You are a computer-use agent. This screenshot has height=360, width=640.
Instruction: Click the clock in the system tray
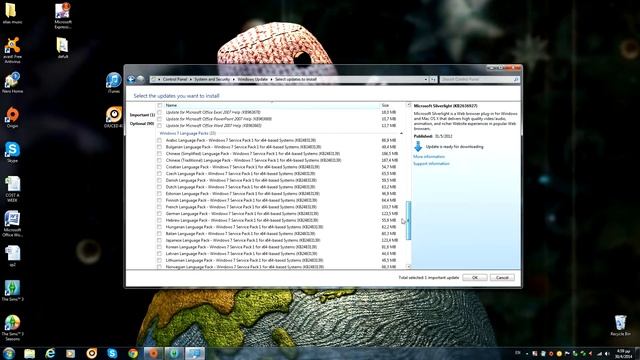tap(623, 353)
